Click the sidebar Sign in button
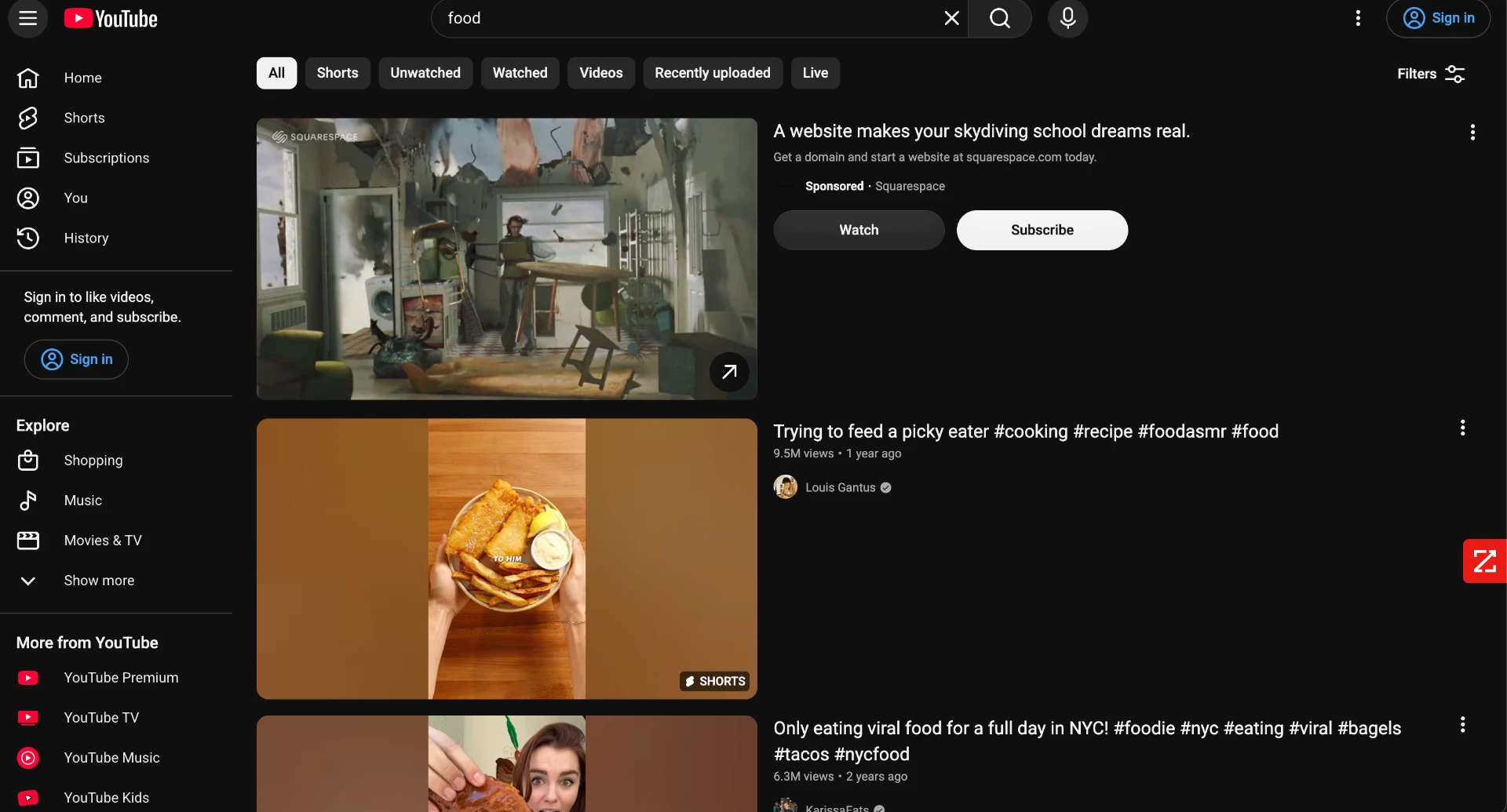This screenshot has width=1507, height=812. (x=76, y=359)
